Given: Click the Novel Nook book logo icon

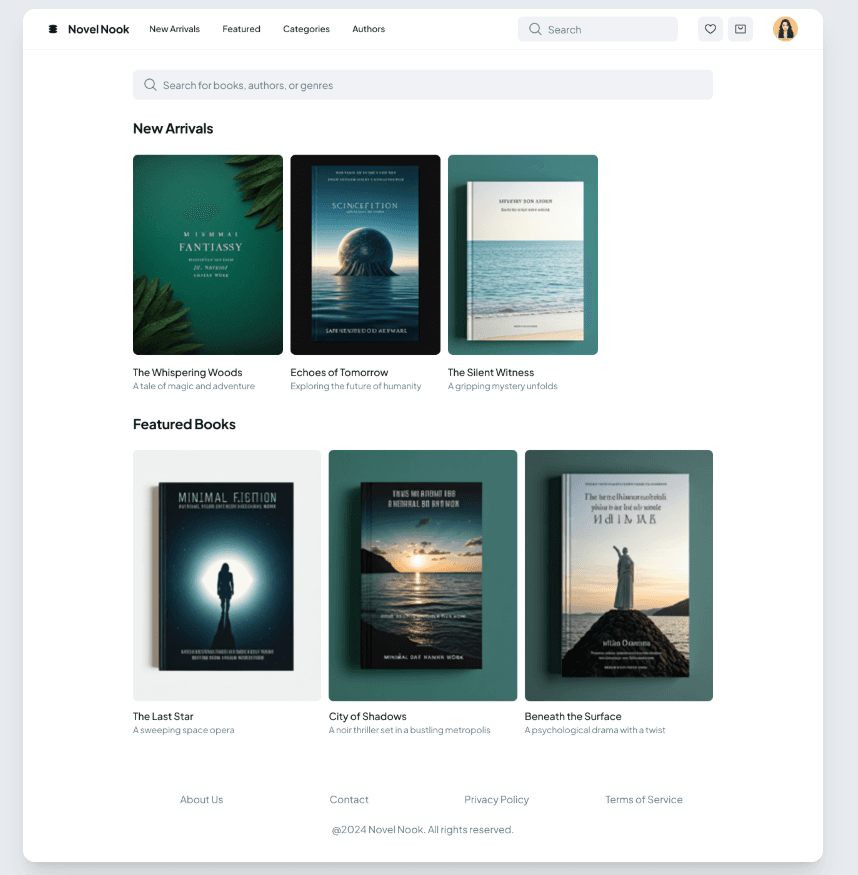Looking at the screenshot, I should [52, 28].
